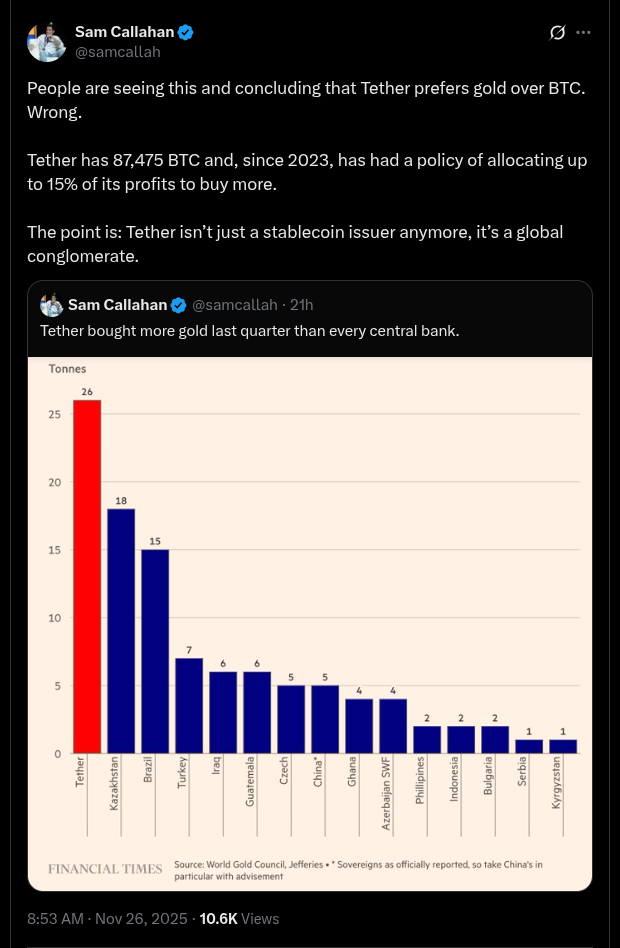This screenshot has height=948, width=620.
Task: Click the top "Sam Callahan" display name
Action: pyautogui.click(x=124, y=33)
